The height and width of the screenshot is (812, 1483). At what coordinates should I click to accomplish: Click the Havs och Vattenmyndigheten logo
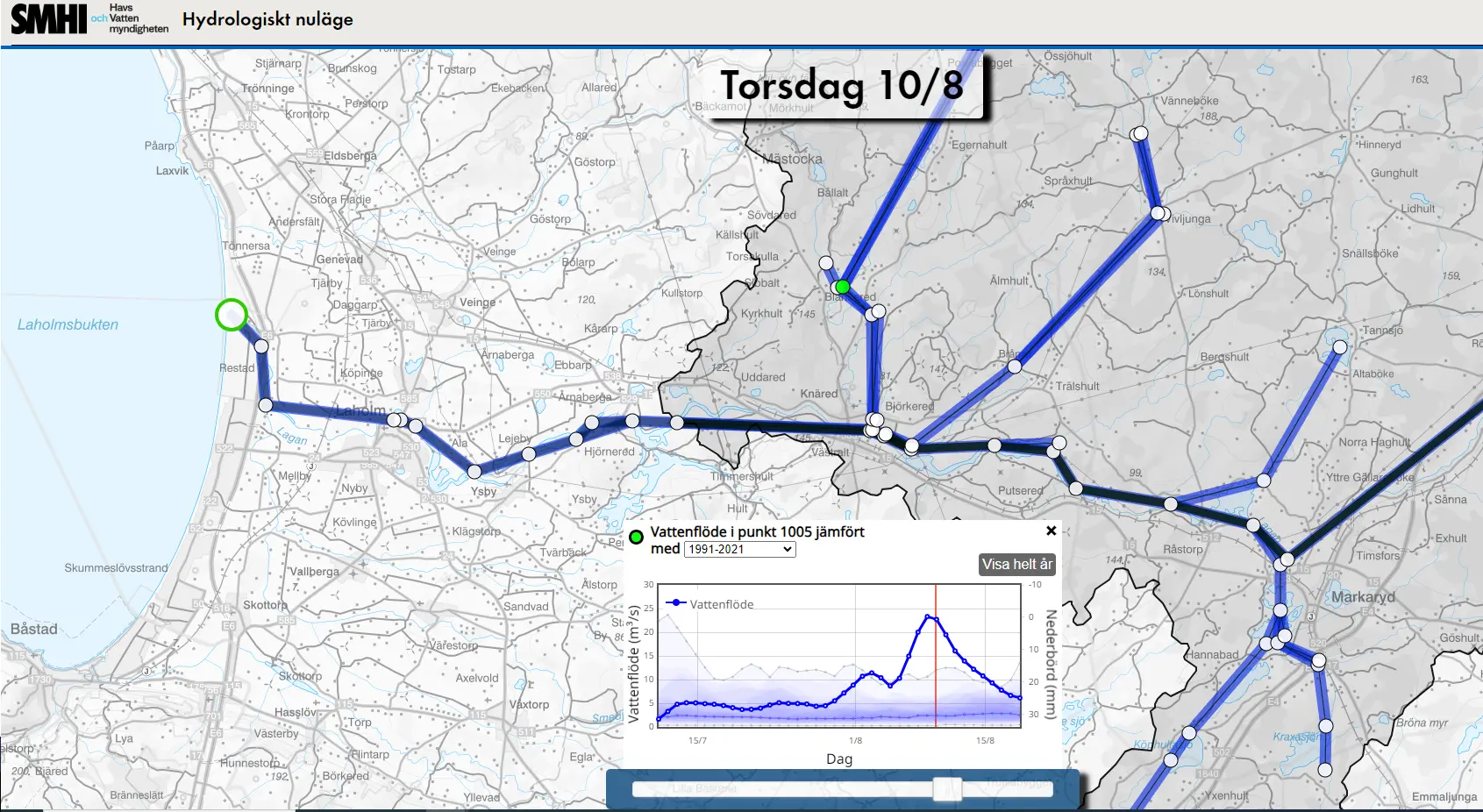130,18
